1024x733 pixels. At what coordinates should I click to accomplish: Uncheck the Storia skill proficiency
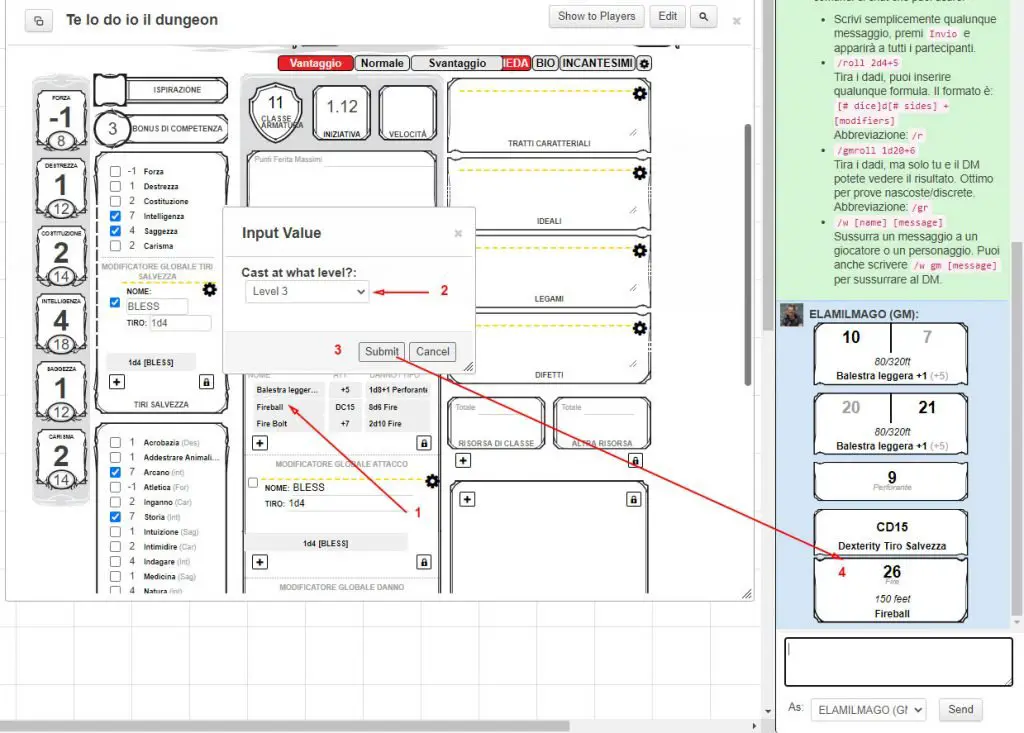pyautogui.click(x=116, y=517)
